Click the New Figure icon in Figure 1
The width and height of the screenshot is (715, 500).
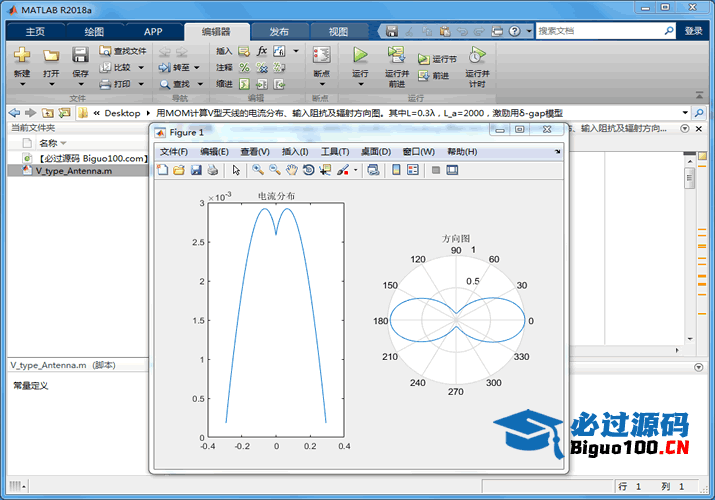(x=162, y=170)
